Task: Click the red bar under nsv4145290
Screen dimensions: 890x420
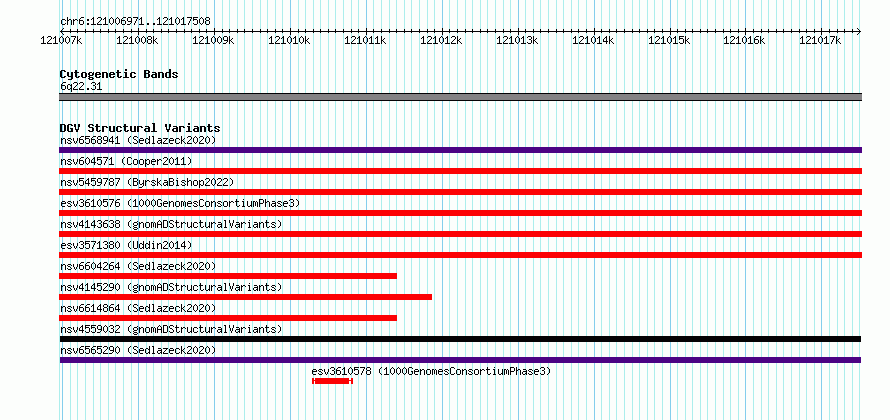Action: coord(245,297)
